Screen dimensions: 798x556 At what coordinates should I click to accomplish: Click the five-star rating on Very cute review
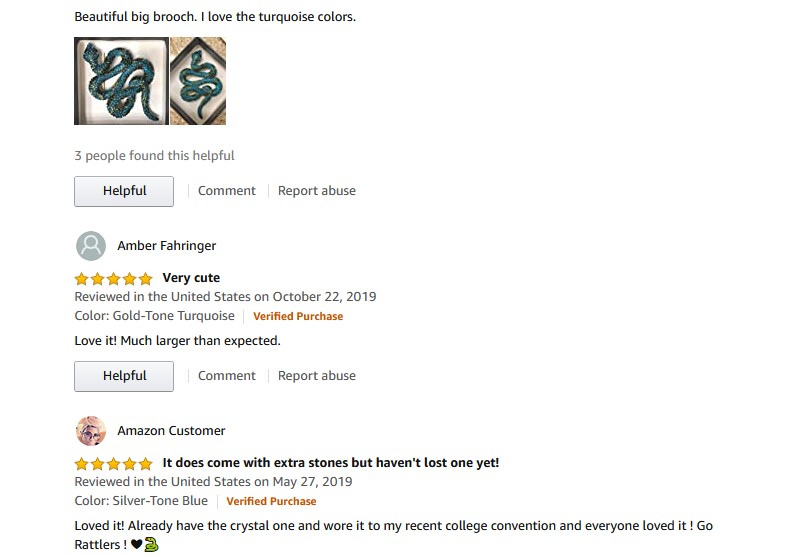pos(113,279)
